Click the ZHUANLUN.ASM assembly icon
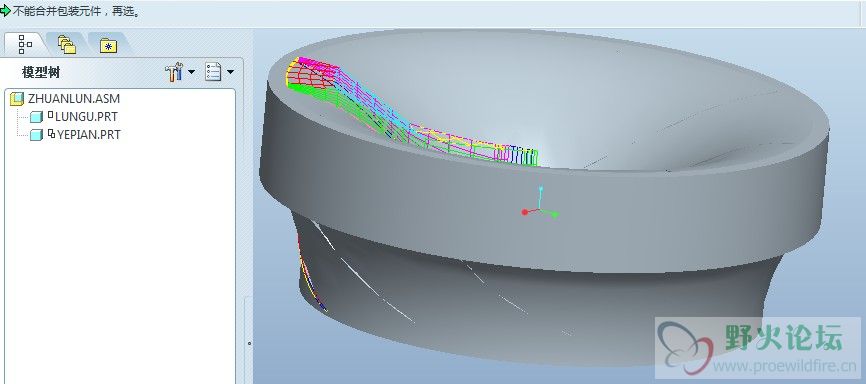The height and width of the screenshot is (384, 866). (x=18, y=99)
